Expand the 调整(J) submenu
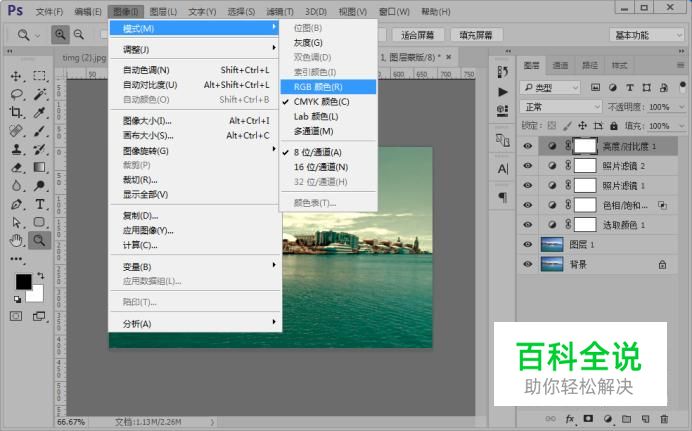The image size is (692, 431). coord(196,49)
